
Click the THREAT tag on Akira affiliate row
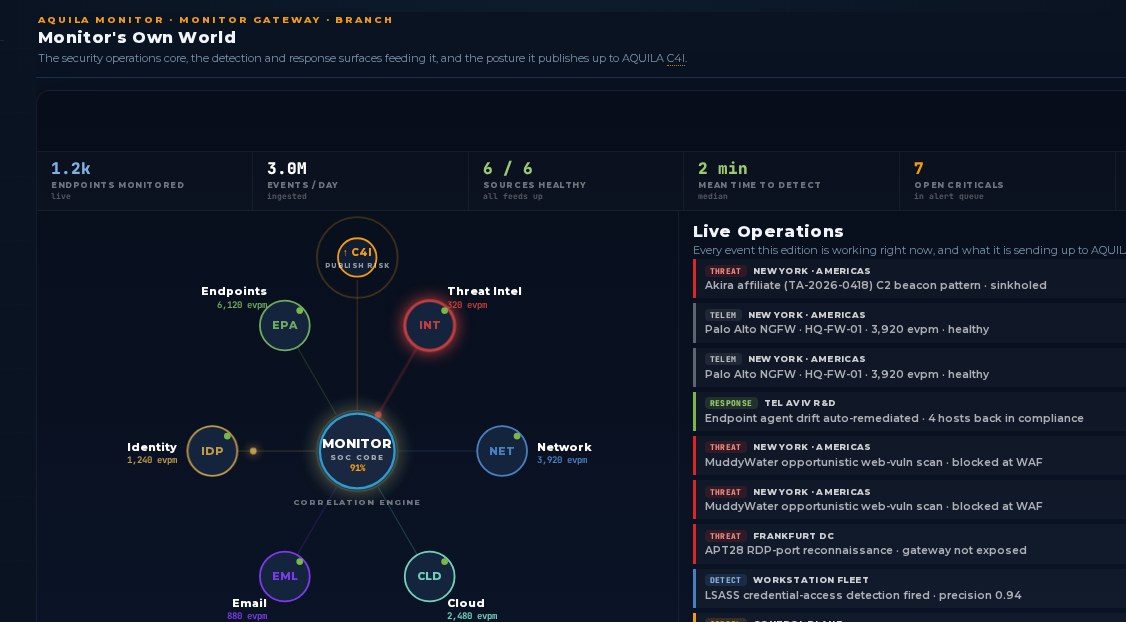pos(725,271)
